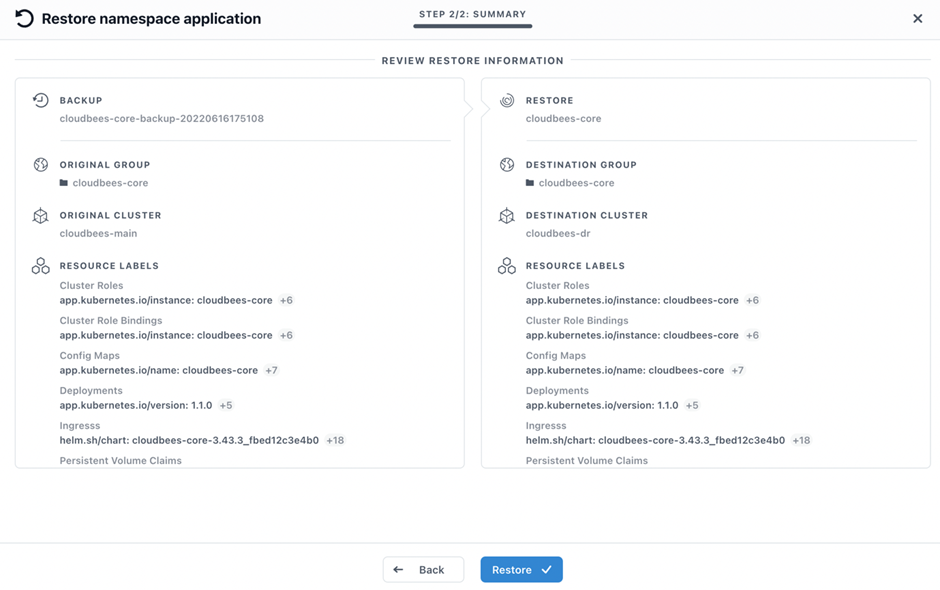Click Config Maps heading in Restore panel

(x=556, y=356)
